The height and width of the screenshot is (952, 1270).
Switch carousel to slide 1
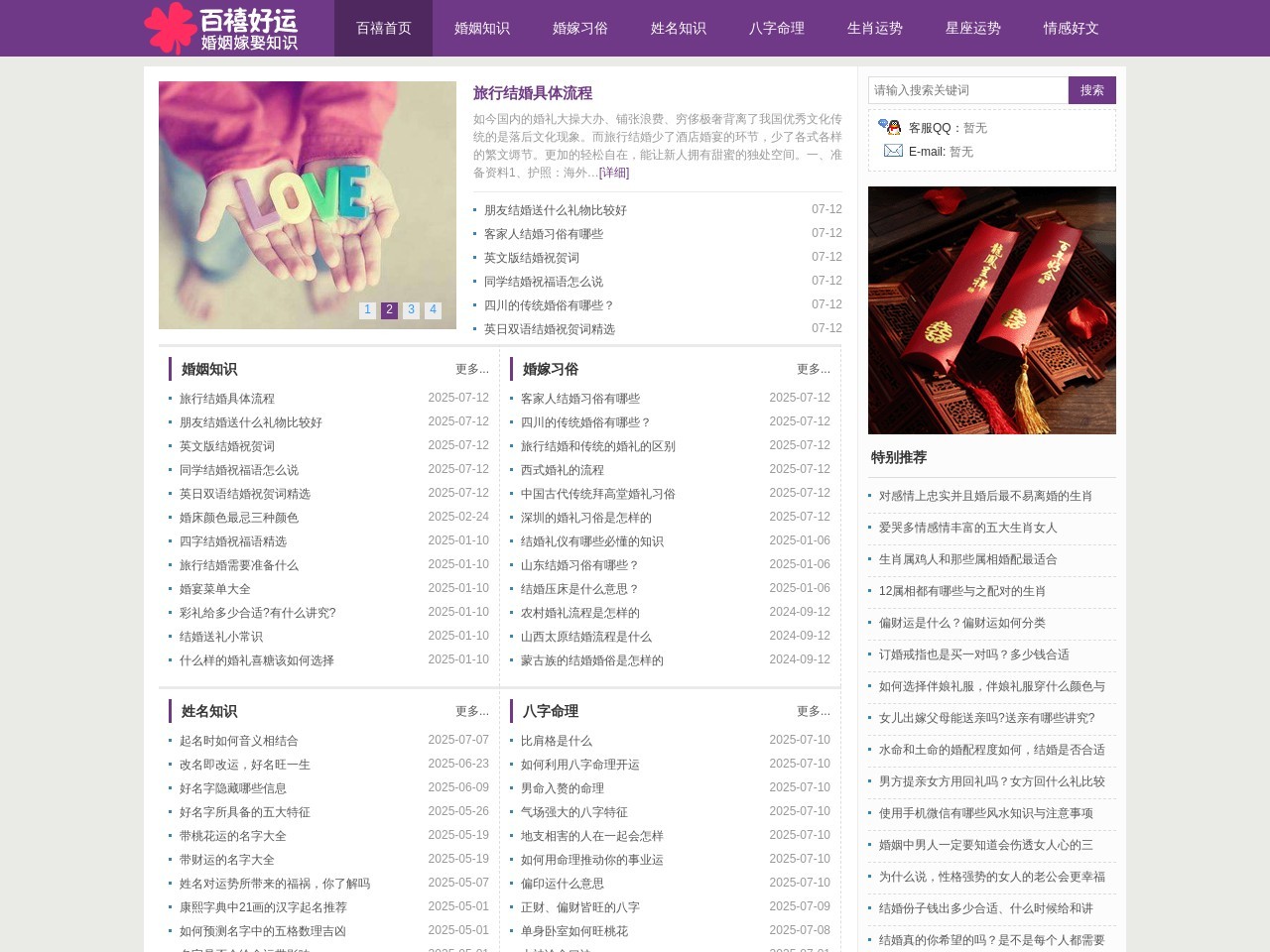coord(367,310)
